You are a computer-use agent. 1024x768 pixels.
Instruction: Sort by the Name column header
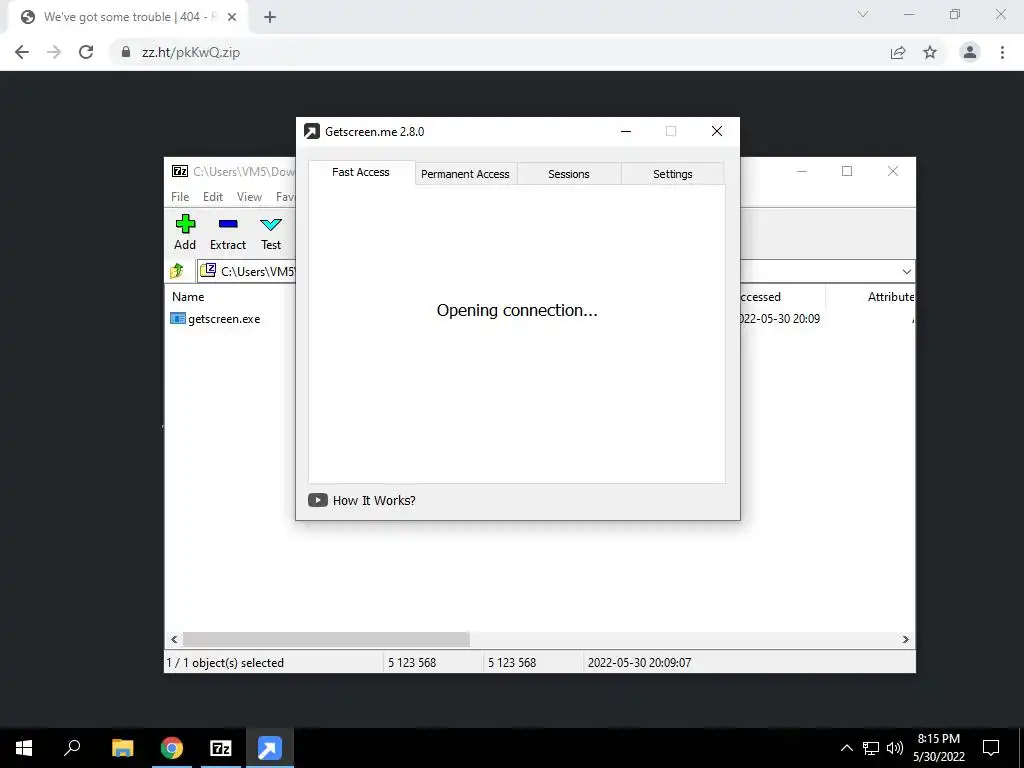click(x=188, y=296)
